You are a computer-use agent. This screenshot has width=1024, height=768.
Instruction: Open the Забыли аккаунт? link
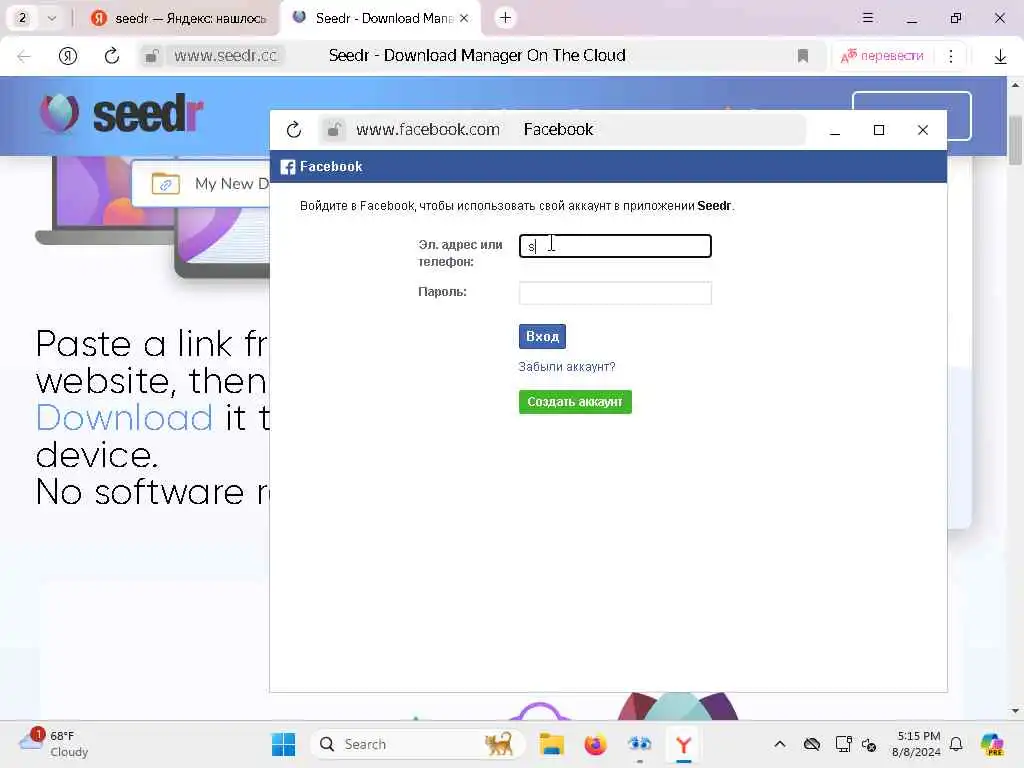[x=567, y=367]
